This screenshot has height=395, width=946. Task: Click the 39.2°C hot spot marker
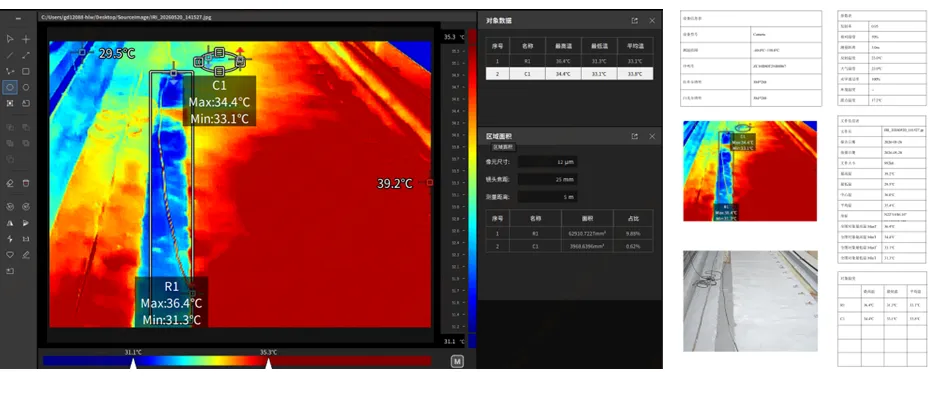pos(430,182)
